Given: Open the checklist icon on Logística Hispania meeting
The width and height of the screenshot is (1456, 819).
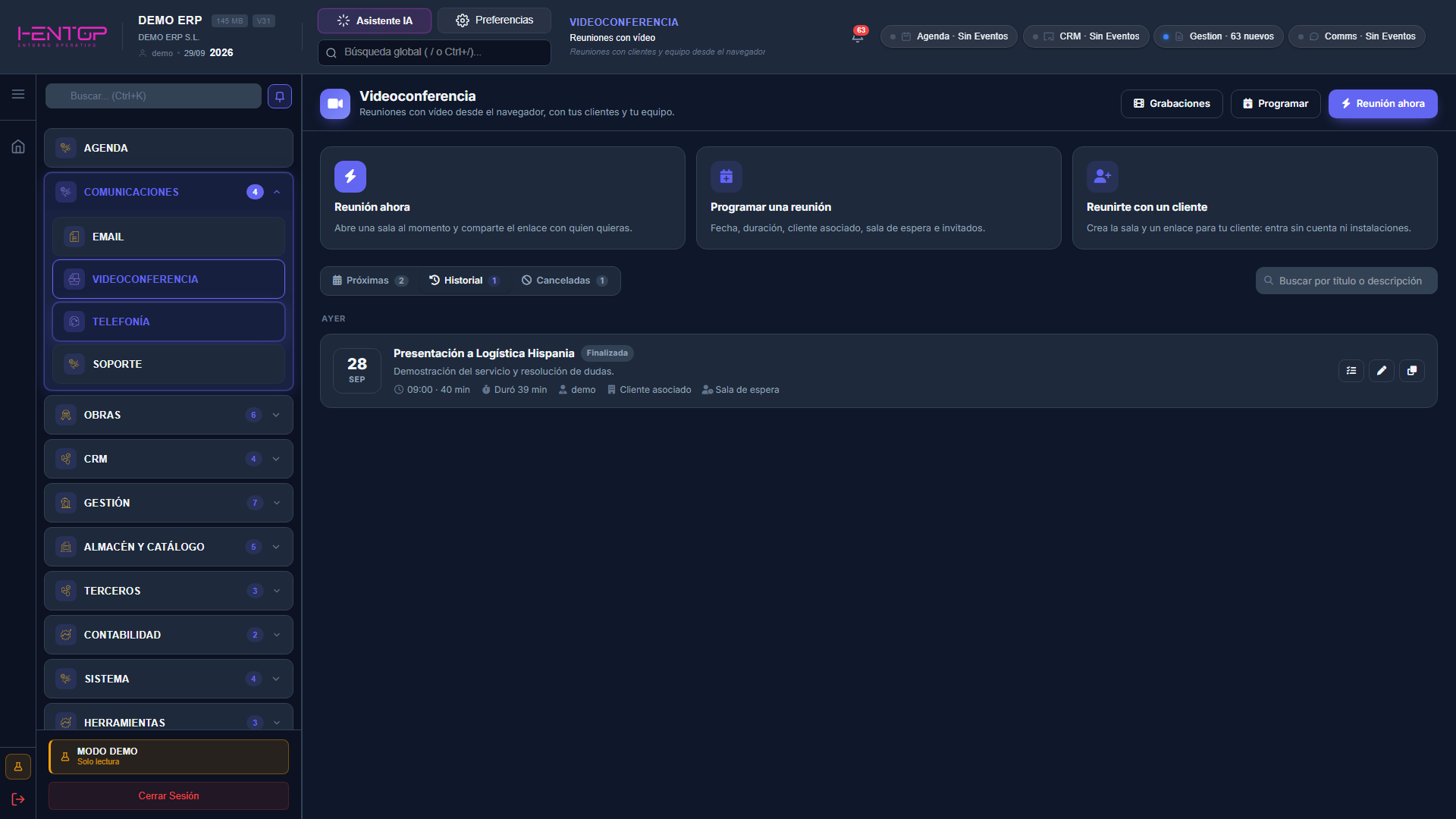Looking at the screenshot, I should point(1351,371).
